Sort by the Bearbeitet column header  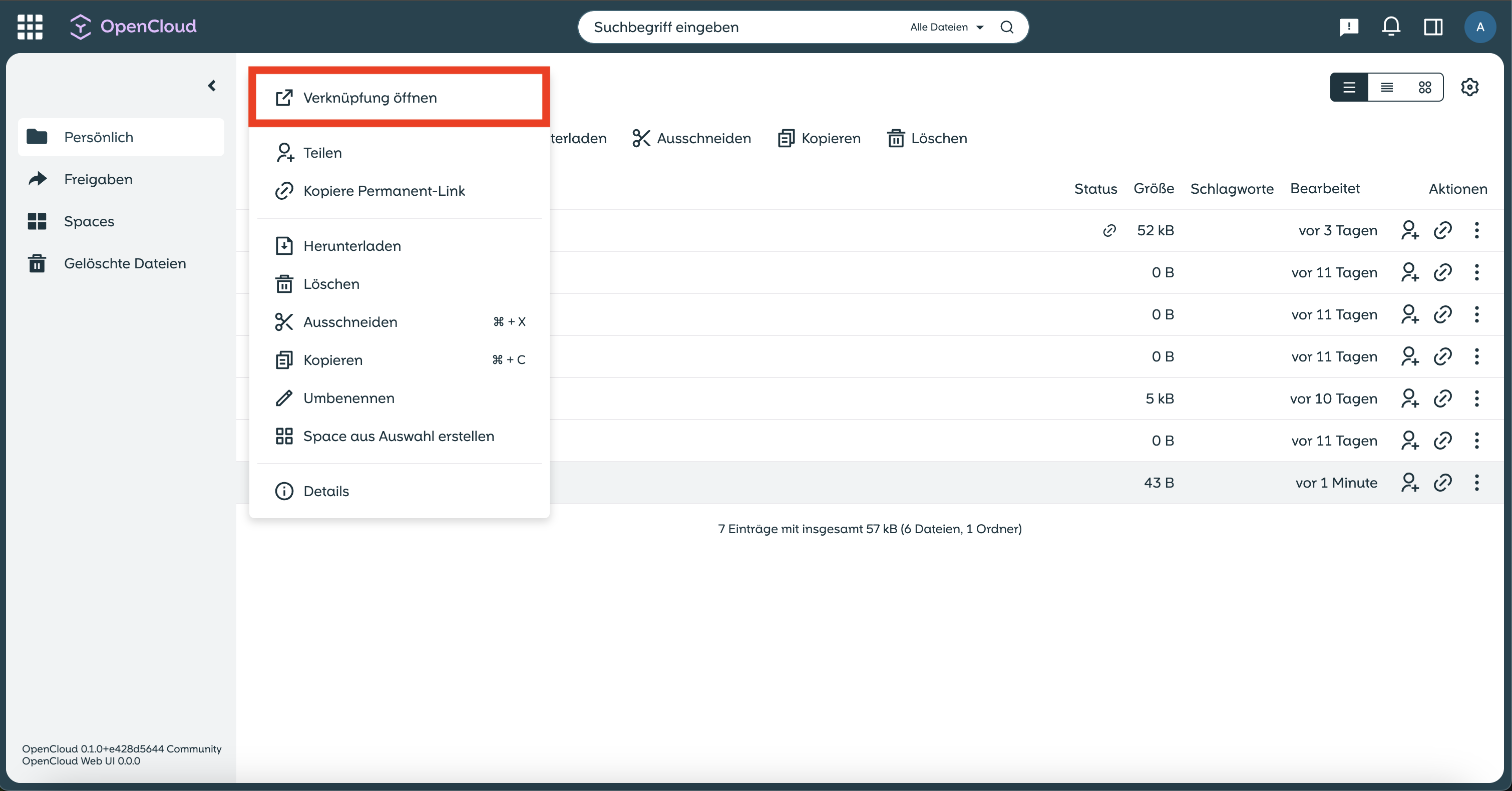[x=1324, y=189]
